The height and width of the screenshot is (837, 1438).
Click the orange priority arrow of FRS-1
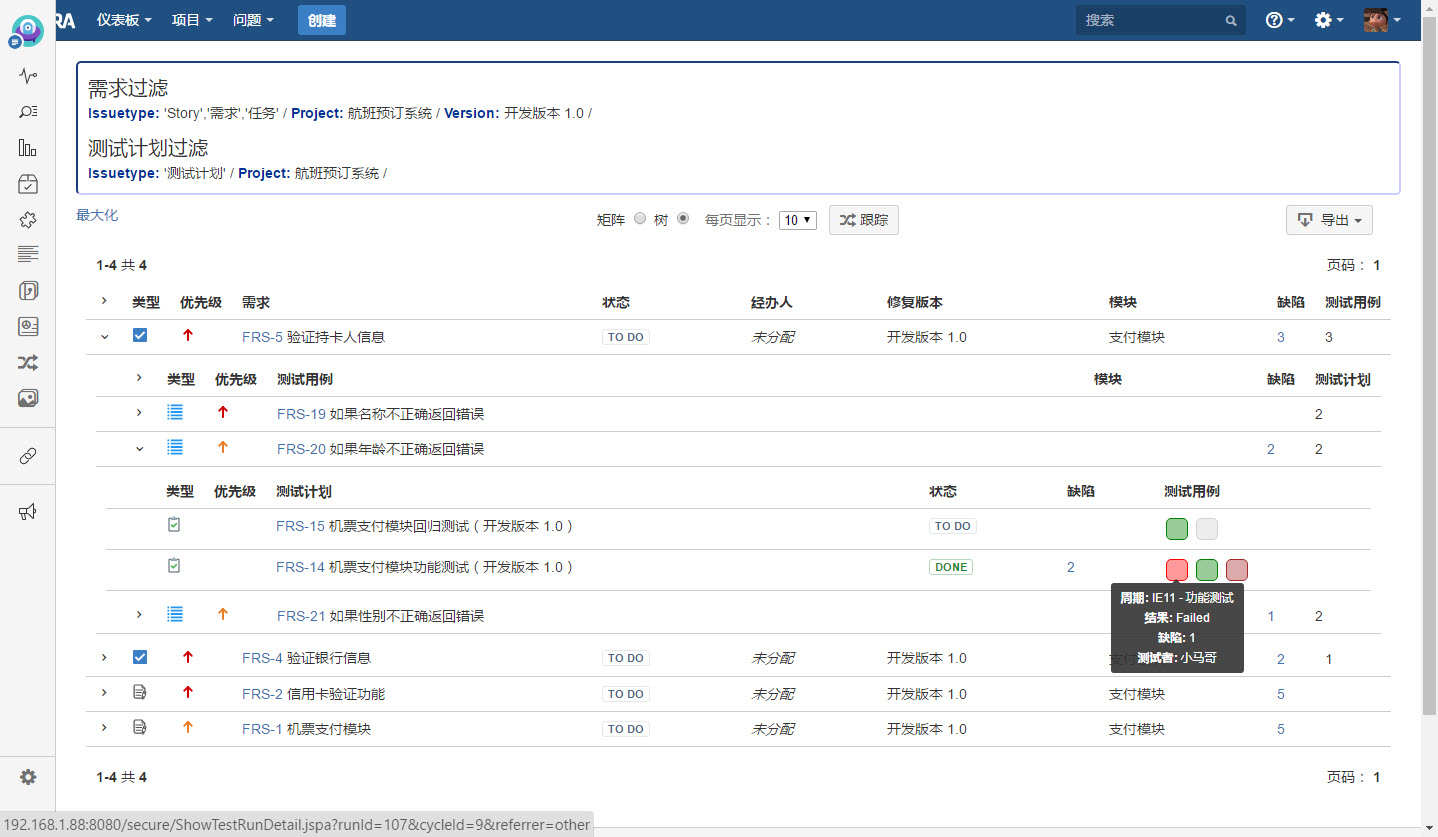(x=188, y=727)
